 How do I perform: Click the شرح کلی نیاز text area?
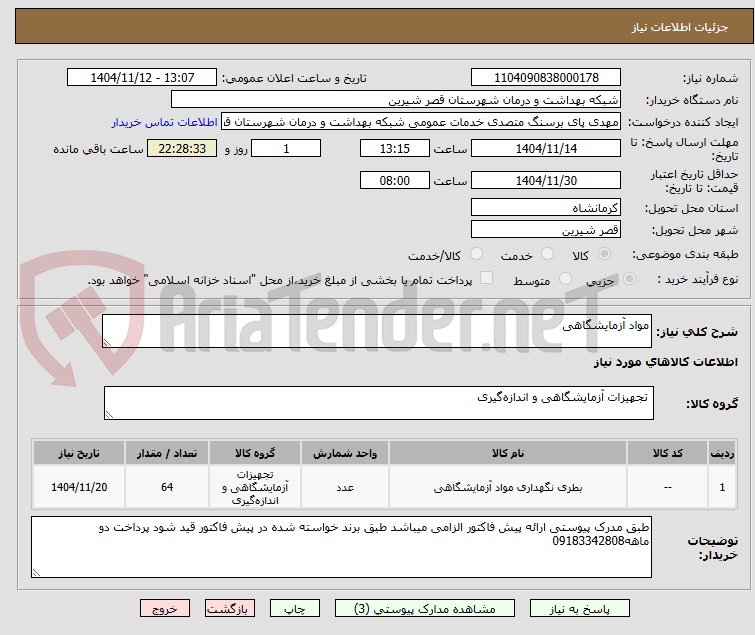tap(377, 331)
